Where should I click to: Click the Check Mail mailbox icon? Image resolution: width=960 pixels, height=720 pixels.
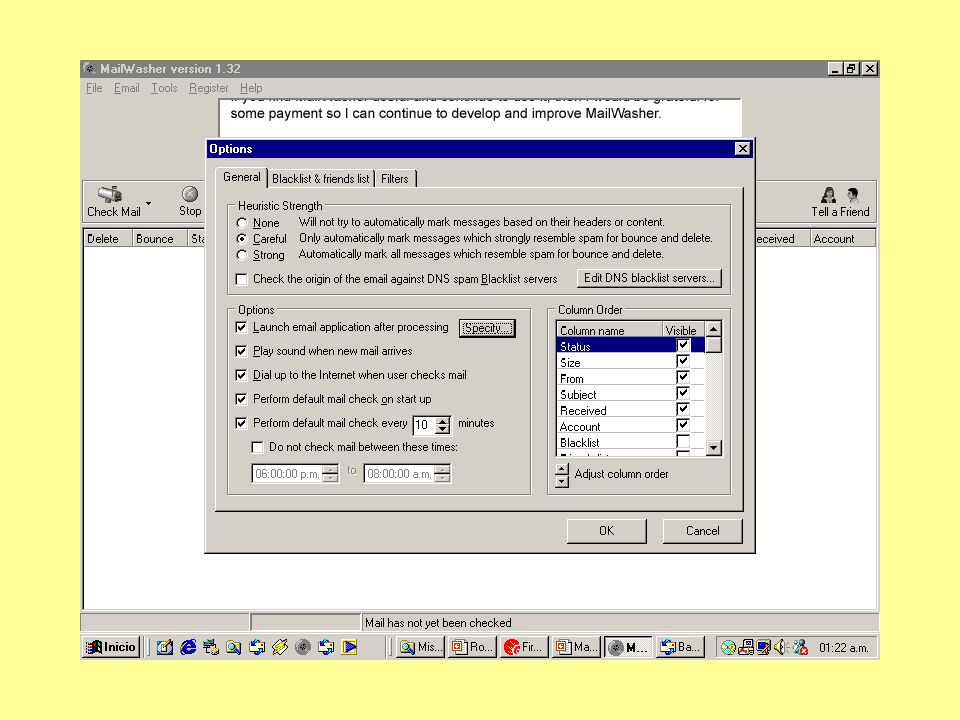[x=110, y=194]
